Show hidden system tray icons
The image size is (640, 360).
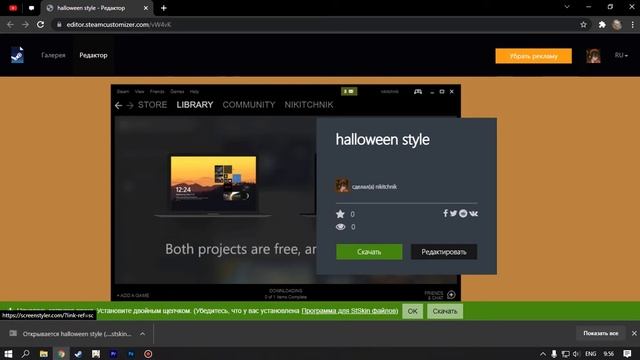[543, 354]
